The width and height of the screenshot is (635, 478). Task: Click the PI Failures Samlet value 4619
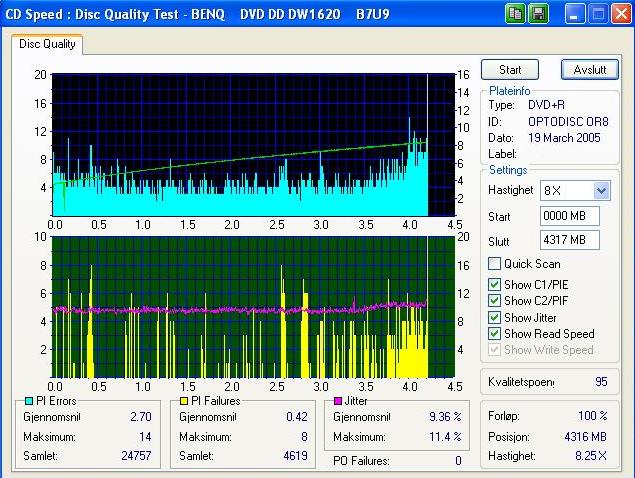click(295, 456)
